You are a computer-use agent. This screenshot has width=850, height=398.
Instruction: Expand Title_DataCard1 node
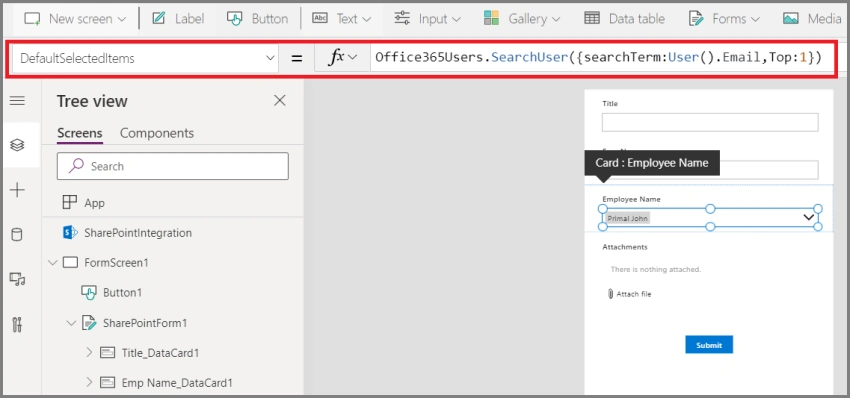[89, 353]
